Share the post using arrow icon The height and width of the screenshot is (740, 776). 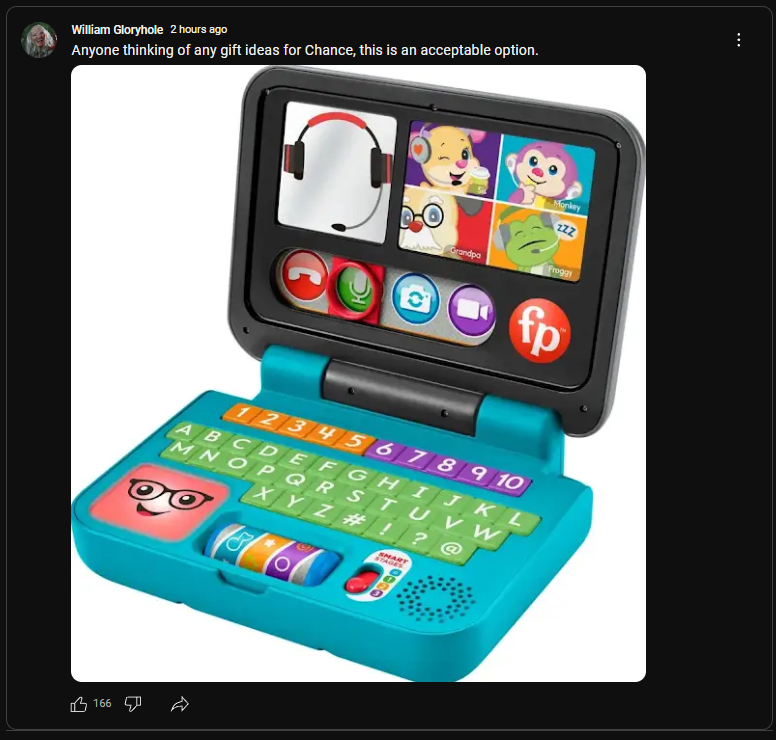pyautogui.click(x=180, y=704)
